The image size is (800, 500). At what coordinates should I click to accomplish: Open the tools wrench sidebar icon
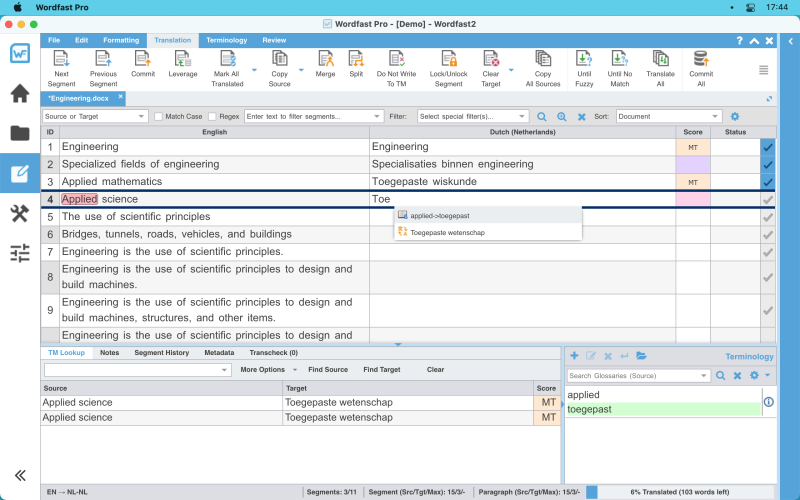coord(20,213)
